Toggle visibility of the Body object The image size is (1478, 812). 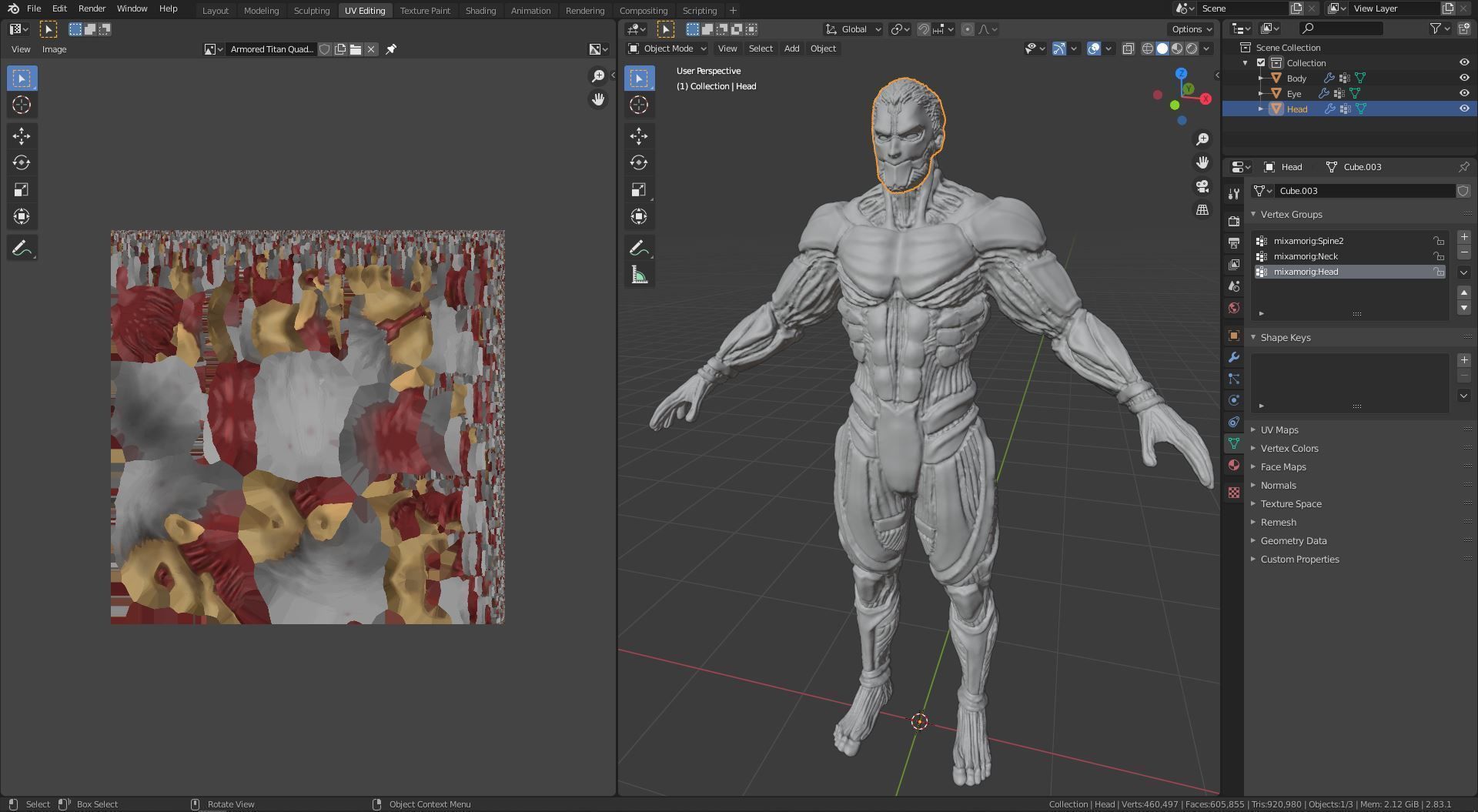1464,79
